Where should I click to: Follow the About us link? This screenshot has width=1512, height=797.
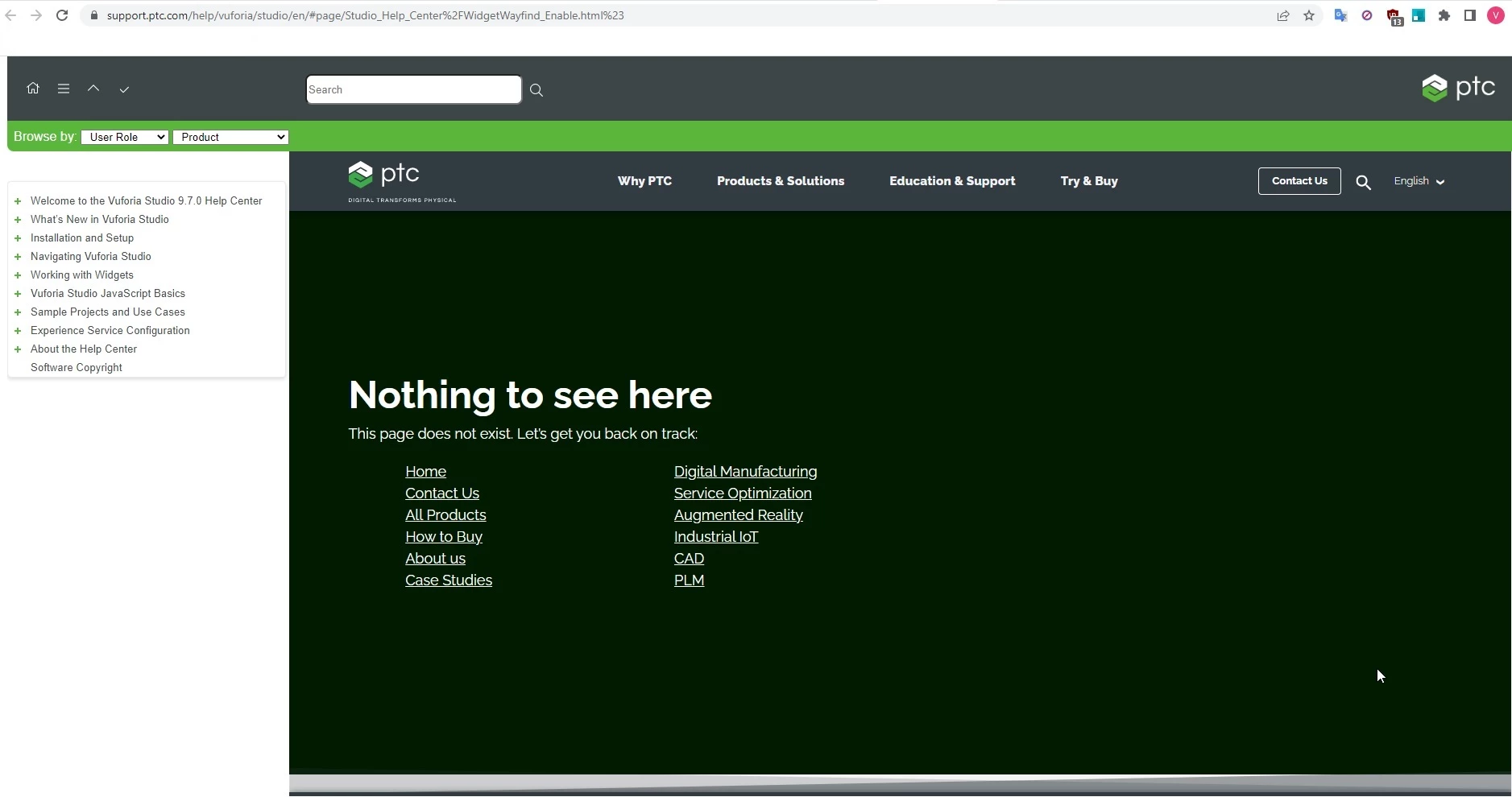tap(435, 559)
